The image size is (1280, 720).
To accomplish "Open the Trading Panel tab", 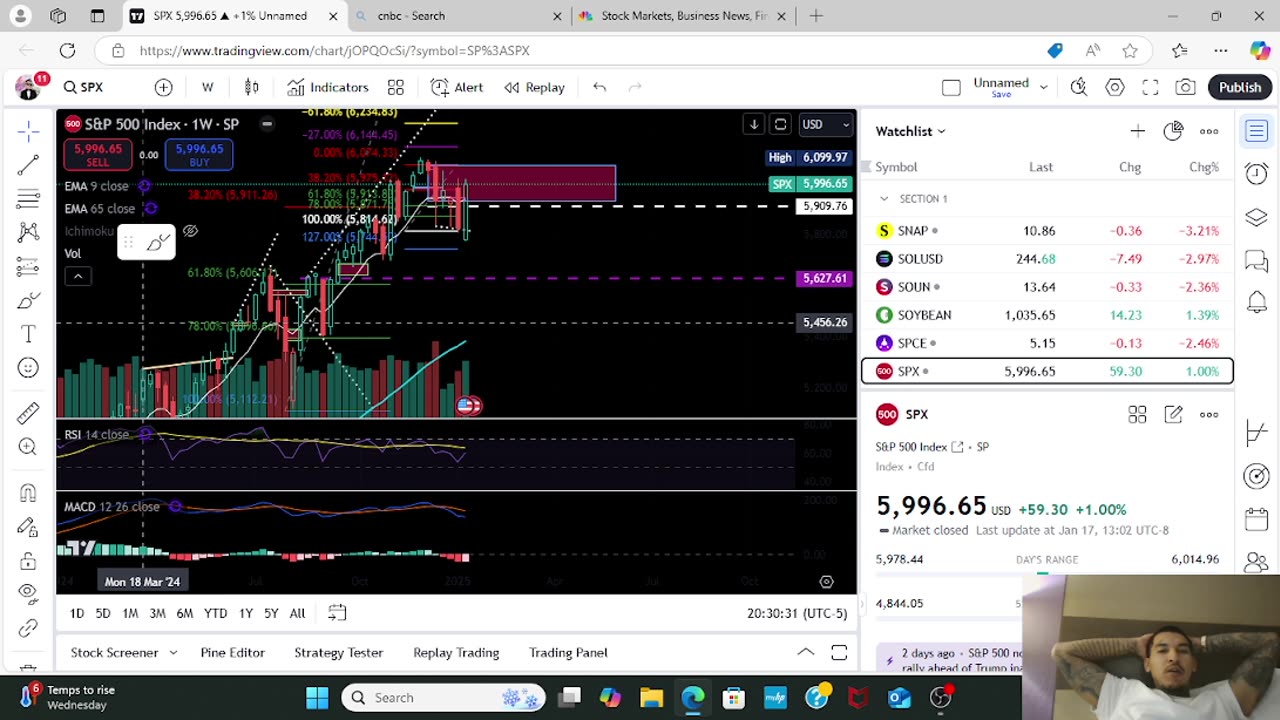I will pyautogui.click(x=568, y=652).
